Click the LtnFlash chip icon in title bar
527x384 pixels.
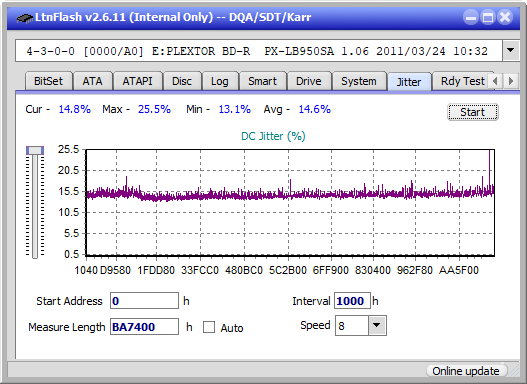point(24,17)
